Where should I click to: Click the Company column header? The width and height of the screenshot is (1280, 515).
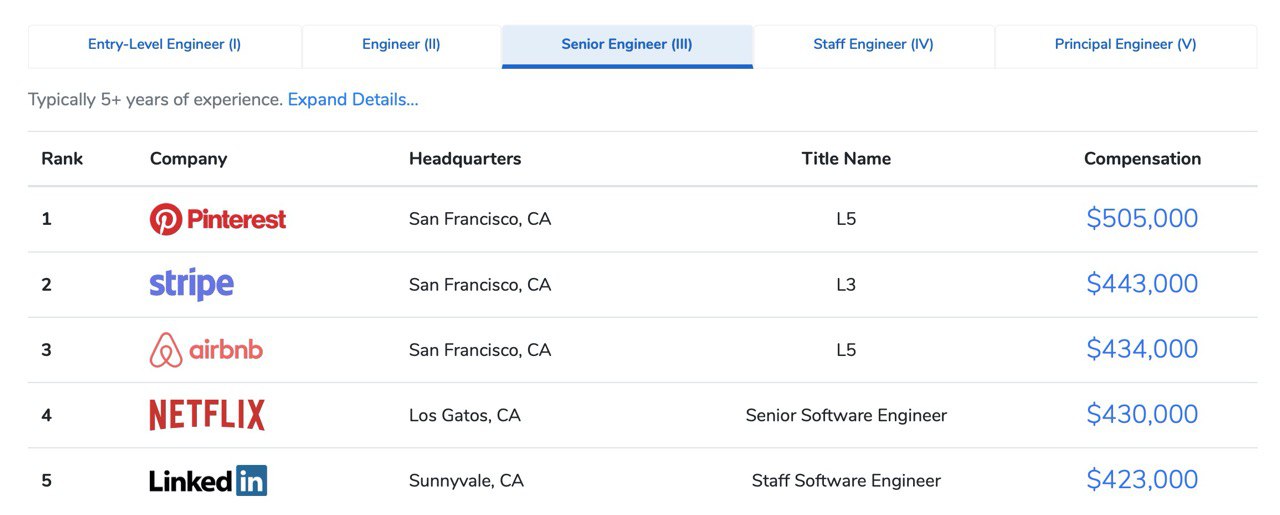point(188,159)
